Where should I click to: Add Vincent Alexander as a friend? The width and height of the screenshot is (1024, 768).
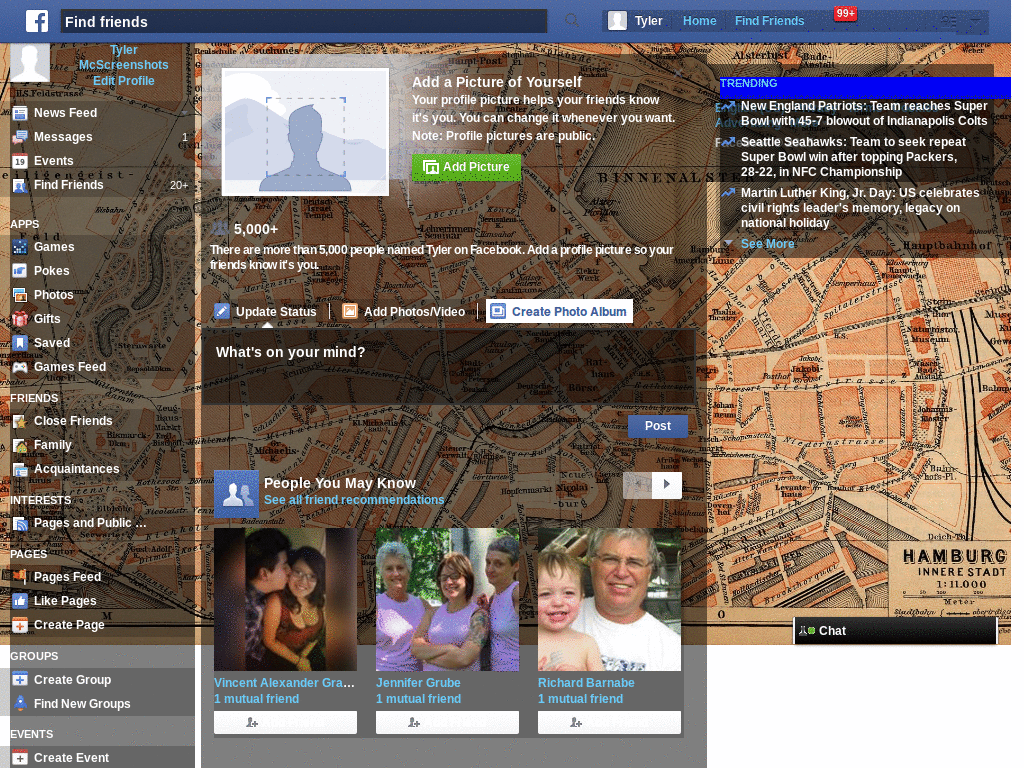pyautogui.click(x=285, y=722)
